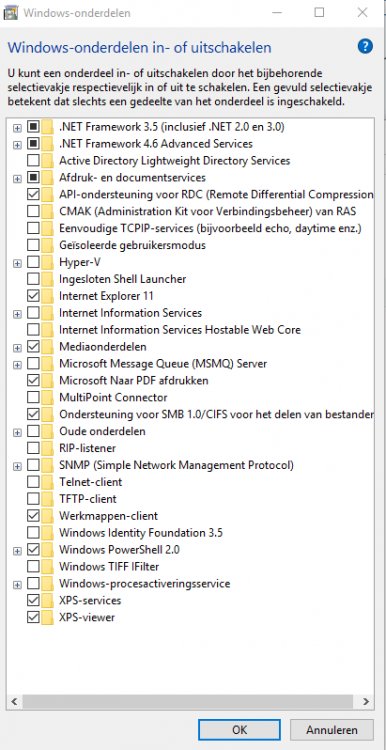The image size is (386, 750).
Task: Click the Annuleren button
Action: click(x=332, y=730)
